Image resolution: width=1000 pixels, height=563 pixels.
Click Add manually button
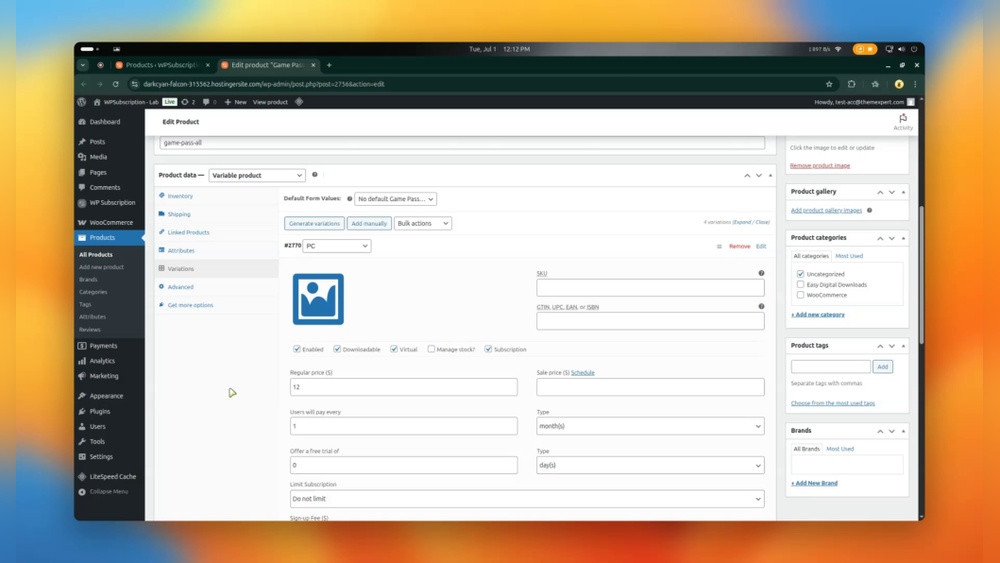click(369, 223)
